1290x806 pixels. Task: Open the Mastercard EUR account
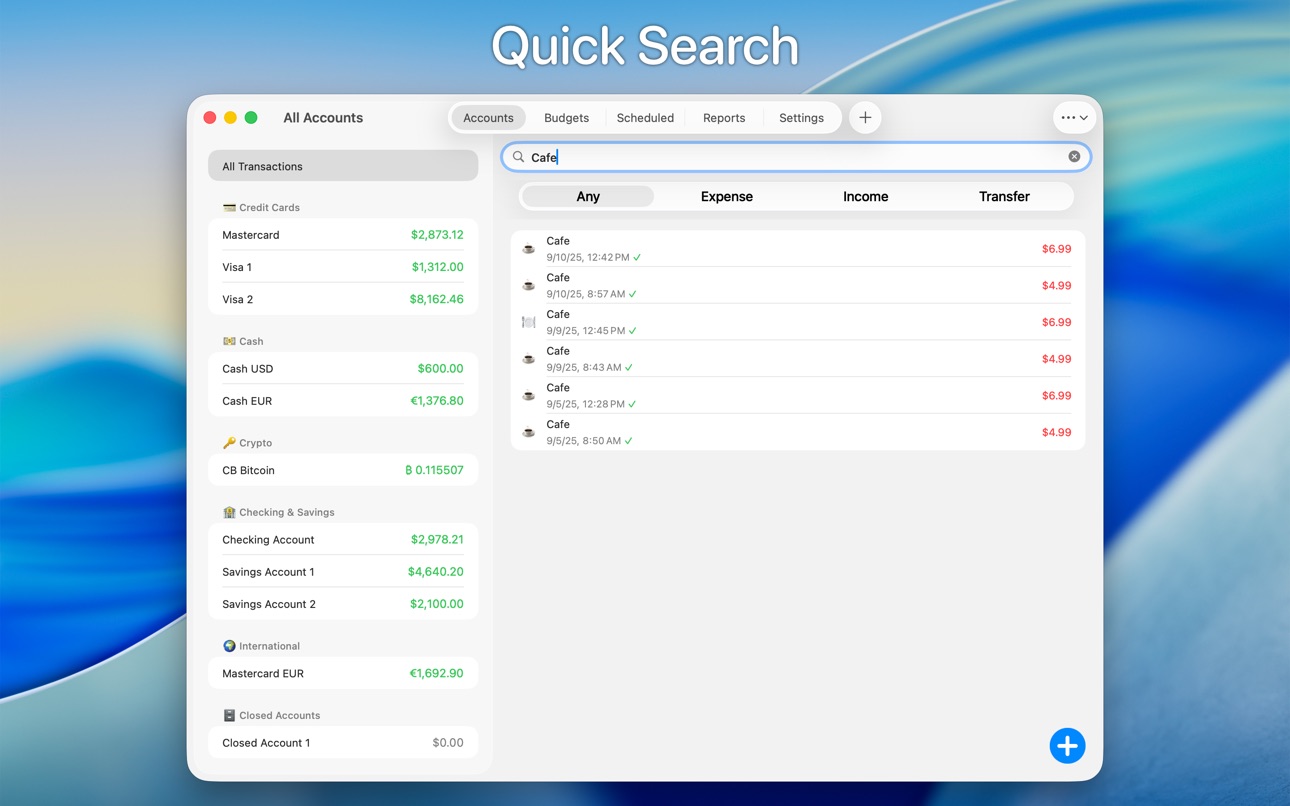click(343, 674)
